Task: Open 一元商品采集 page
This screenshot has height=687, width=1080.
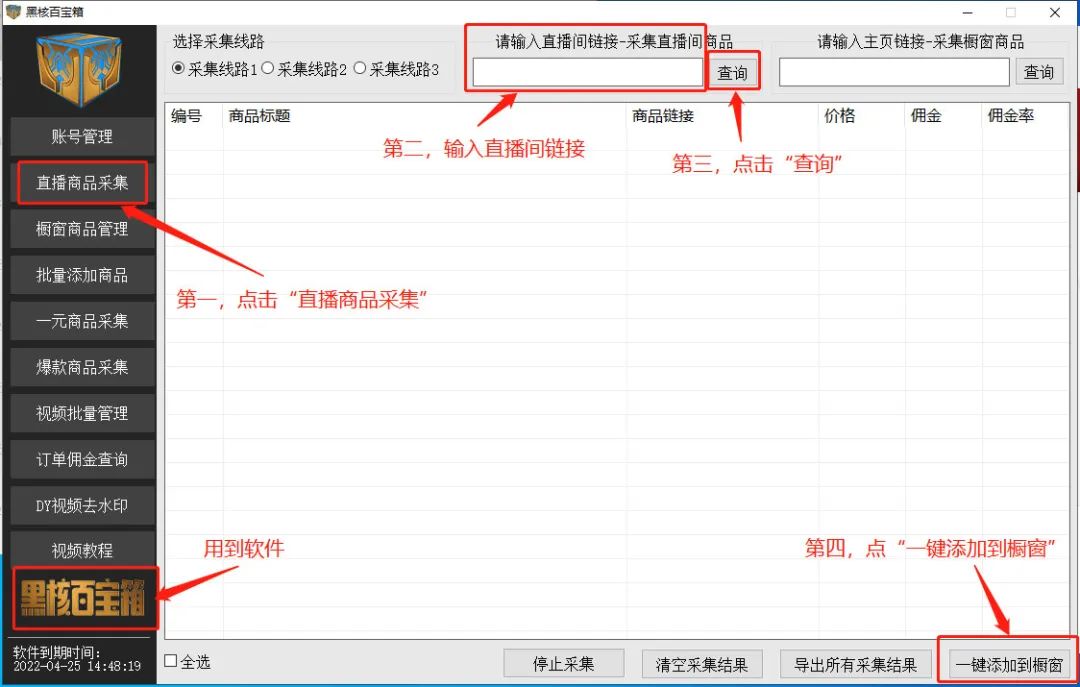Action: point(82,321)
